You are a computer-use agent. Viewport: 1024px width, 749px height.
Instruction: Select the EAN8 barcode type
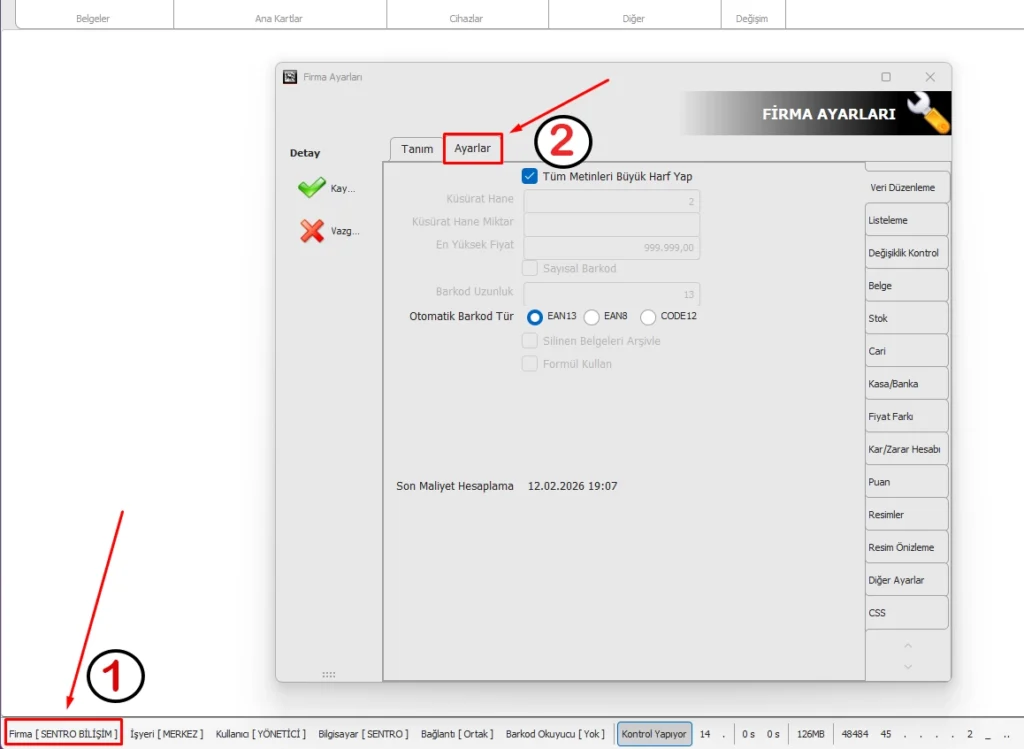(x=592, y=317)
